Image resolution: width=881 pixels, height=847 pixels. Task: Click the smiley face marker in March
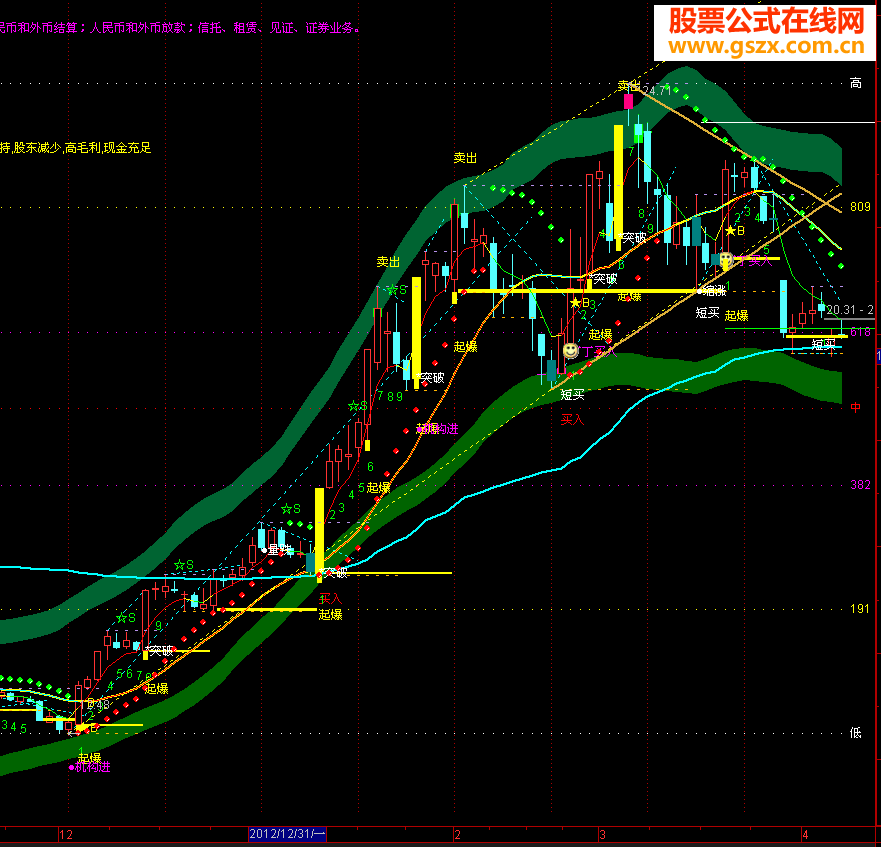(x=726, y=259)
